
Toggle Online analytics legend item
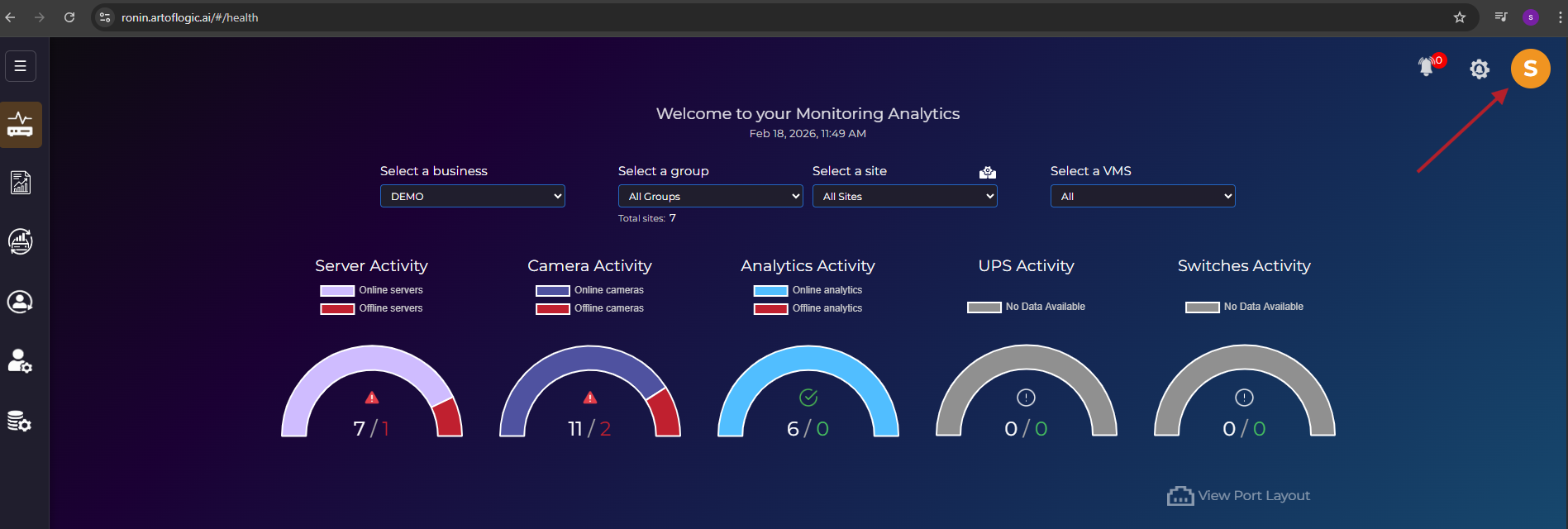pyautogui.click(x=808, y=290)
